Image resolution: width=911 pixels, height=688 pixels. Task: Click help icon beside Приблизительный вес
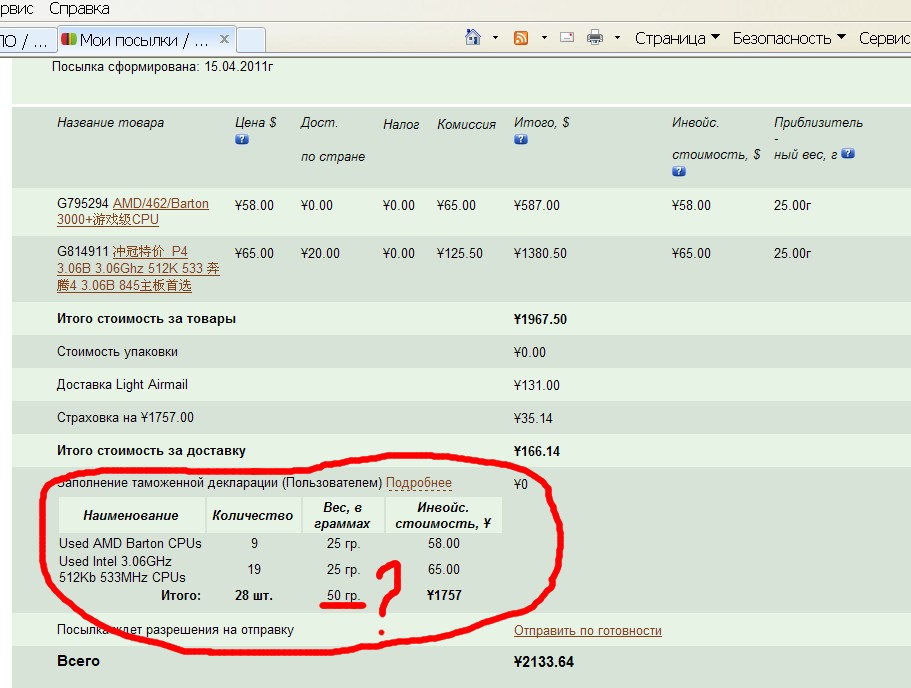coord(848,153)
